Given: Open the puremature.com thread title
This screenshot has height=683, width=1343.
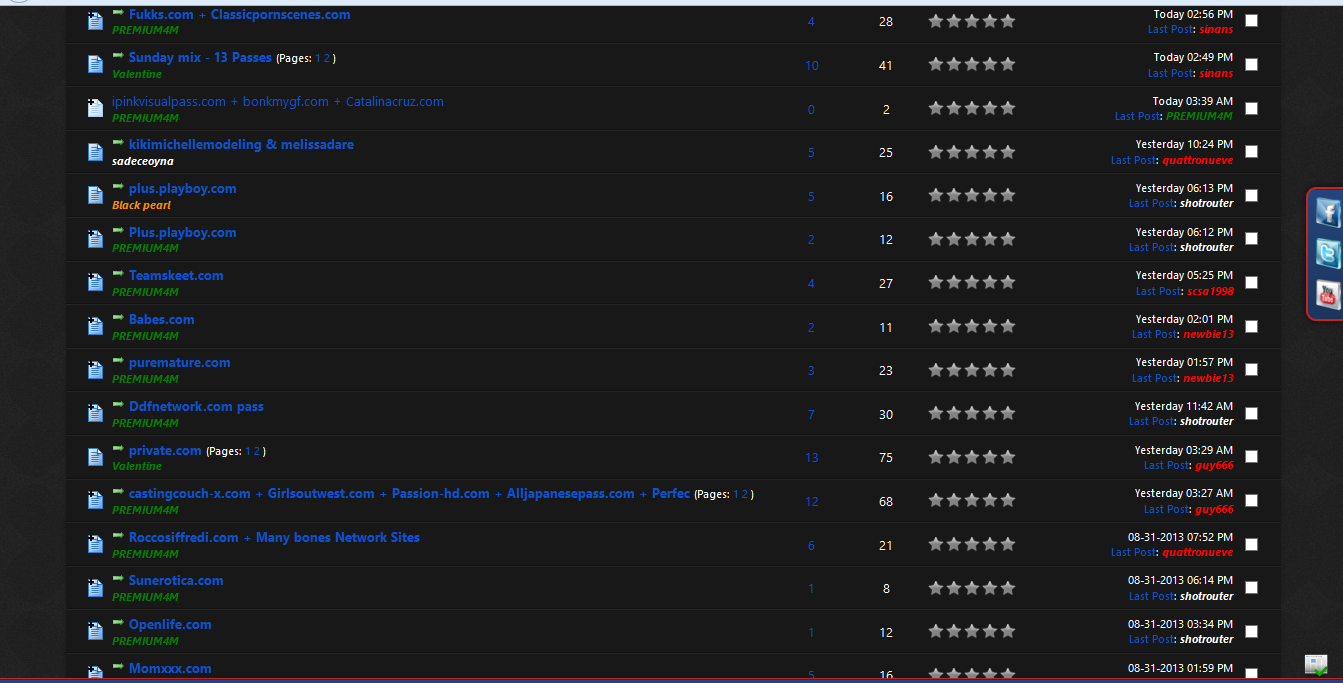Looking at the screenshot, I should (x=180, y=363).
